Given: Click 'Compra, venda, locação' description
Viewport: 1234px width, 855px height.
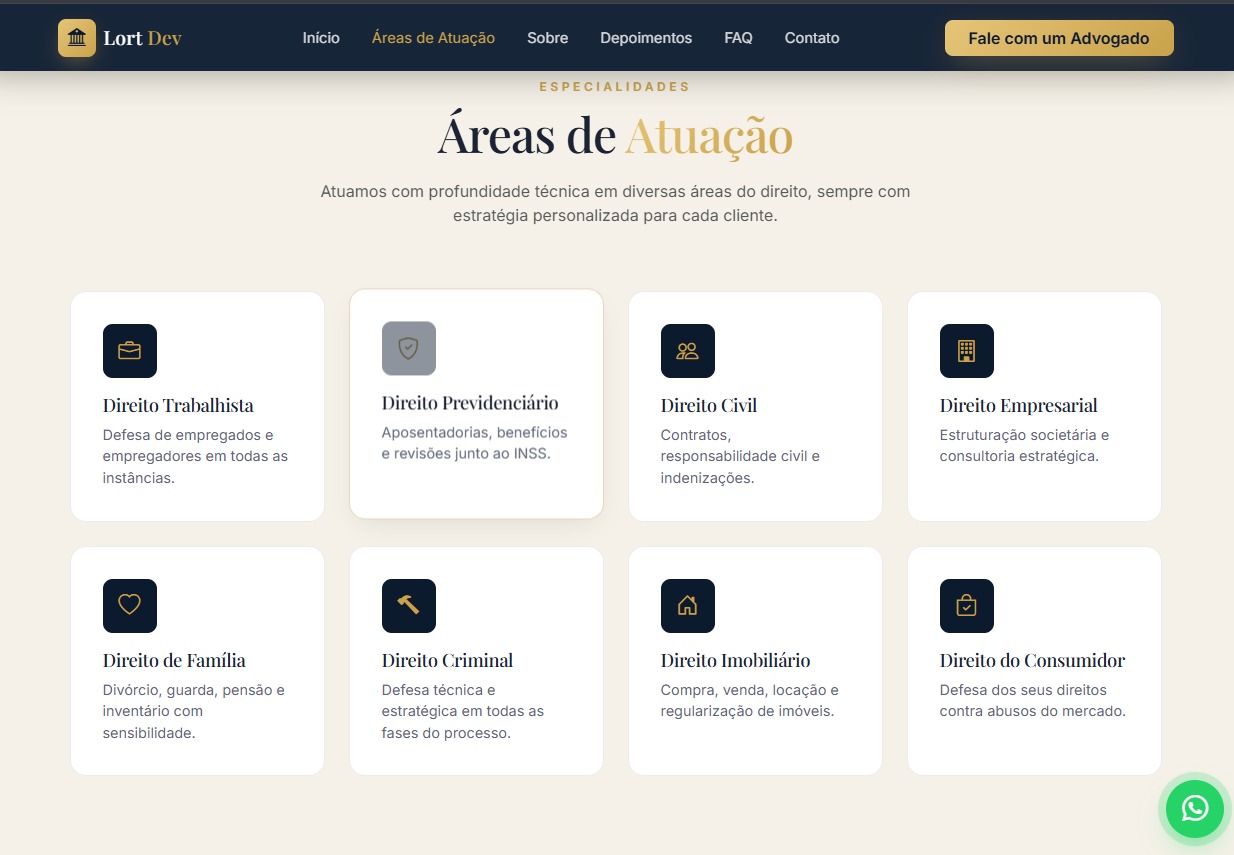Looking at the screenshot, I should click(750, 701).
